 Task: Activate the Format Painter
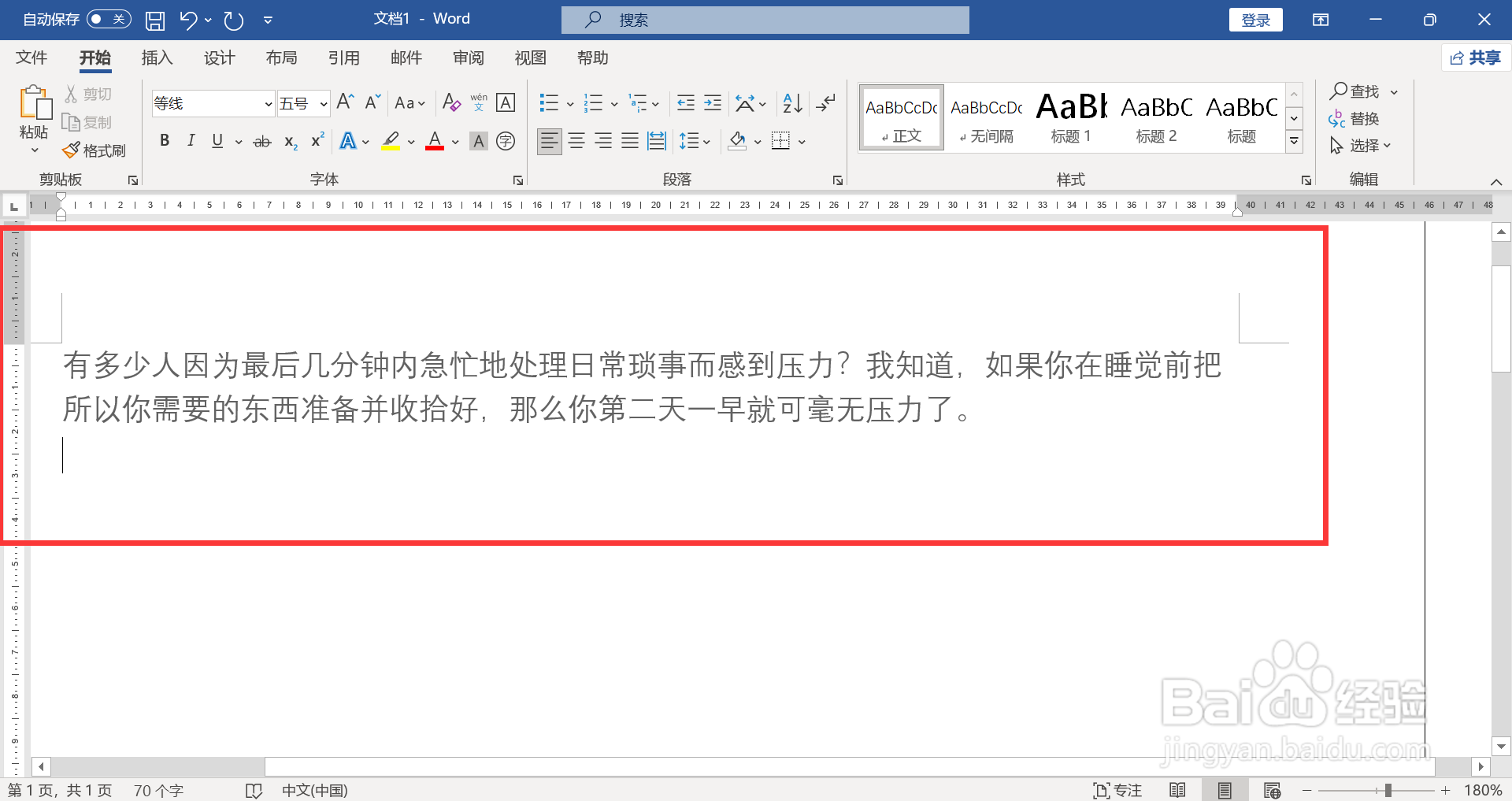click(x=94, y=150)
